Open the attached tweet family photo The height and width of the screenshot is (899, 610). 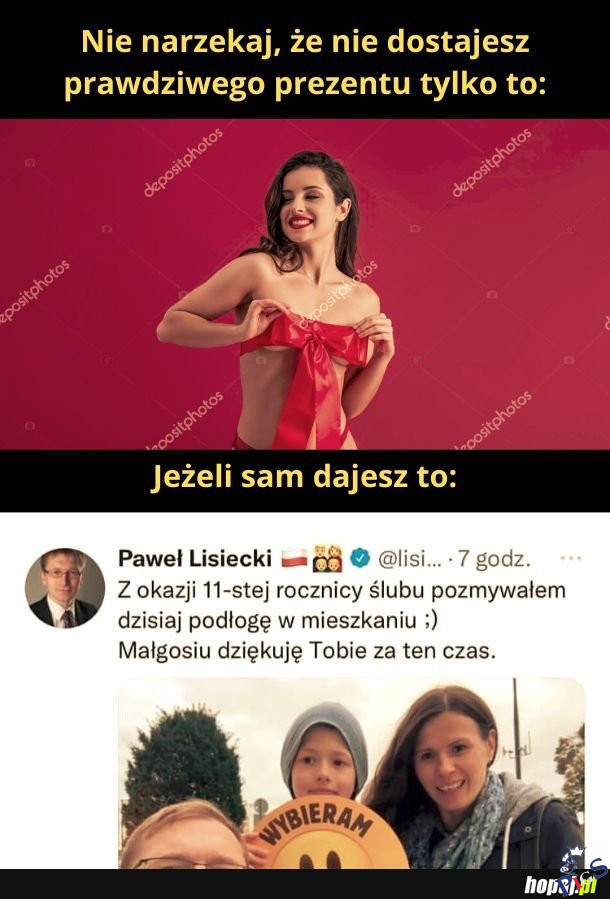pyautogui.click(x=351, y=773)
